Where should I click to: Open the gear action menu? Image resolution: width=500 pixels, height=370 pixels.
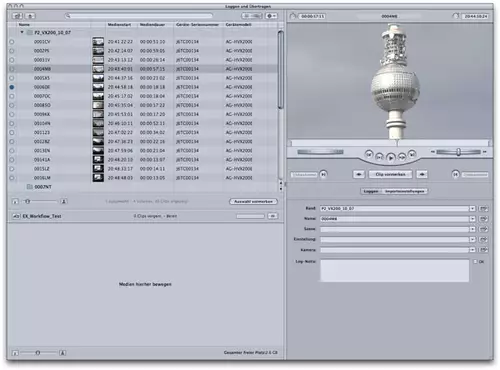[x=271, y=16]
